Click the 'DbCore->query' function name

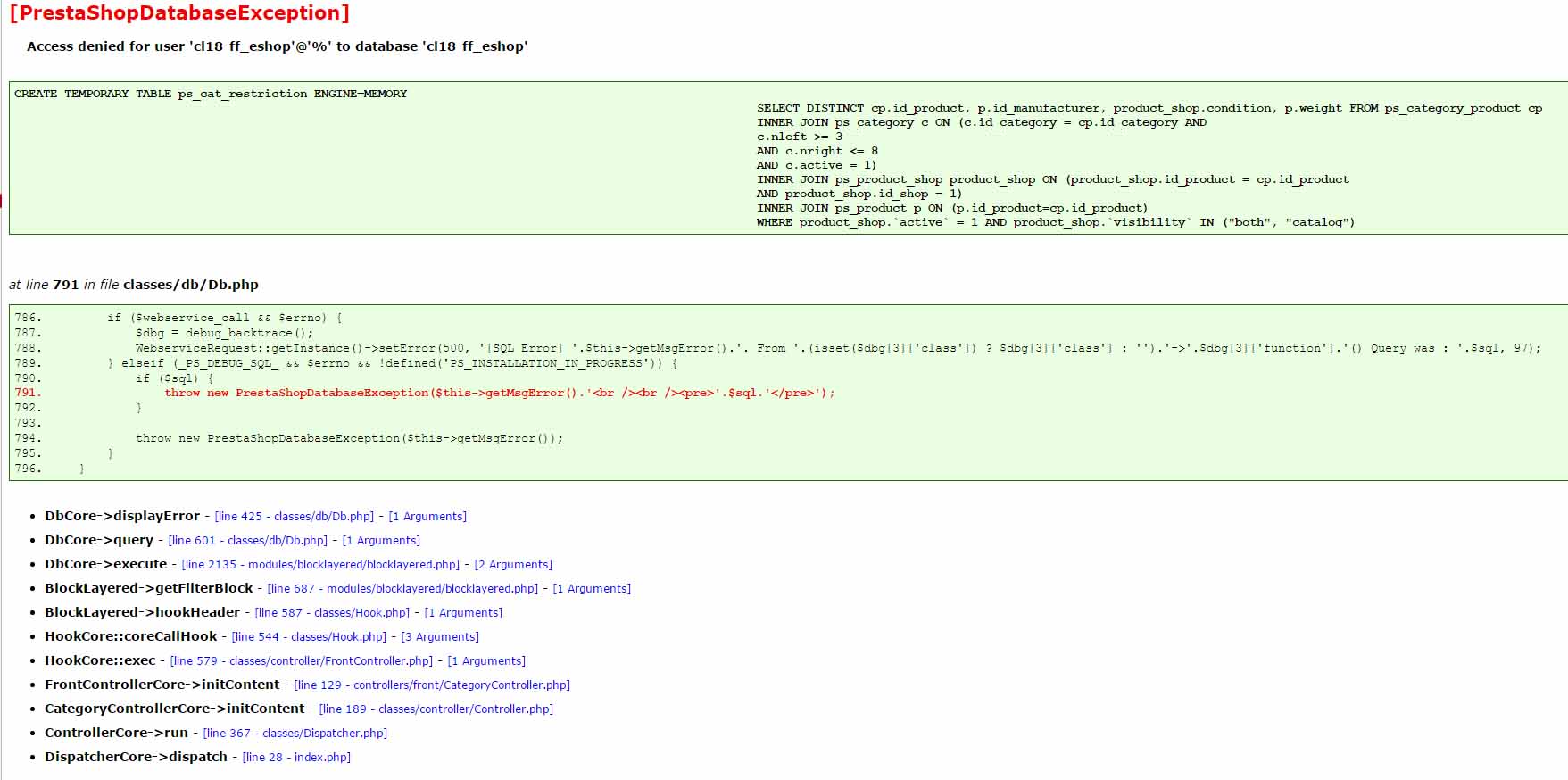pos(99,540)
